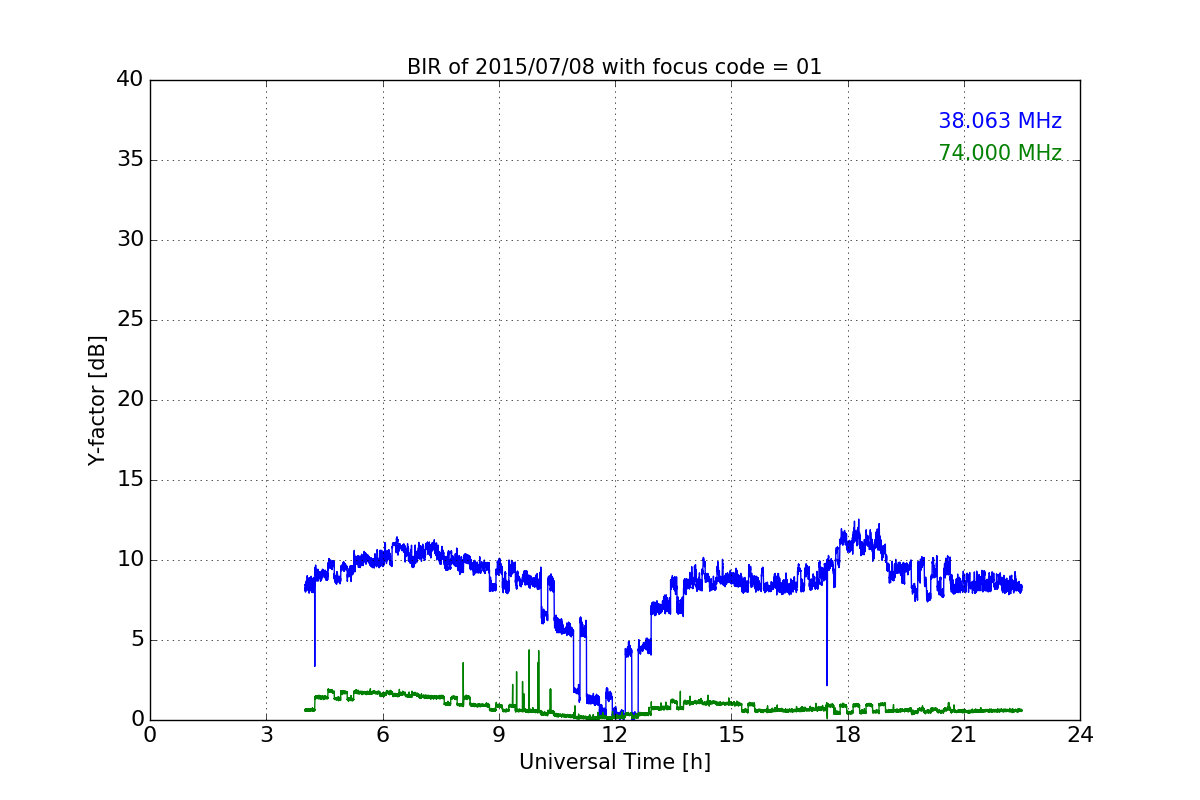Image resolution: width=1200 pixels, height=800 pixels.
Task: Click the x-axis tick label '9'
Action: click(x=498, y=735)
